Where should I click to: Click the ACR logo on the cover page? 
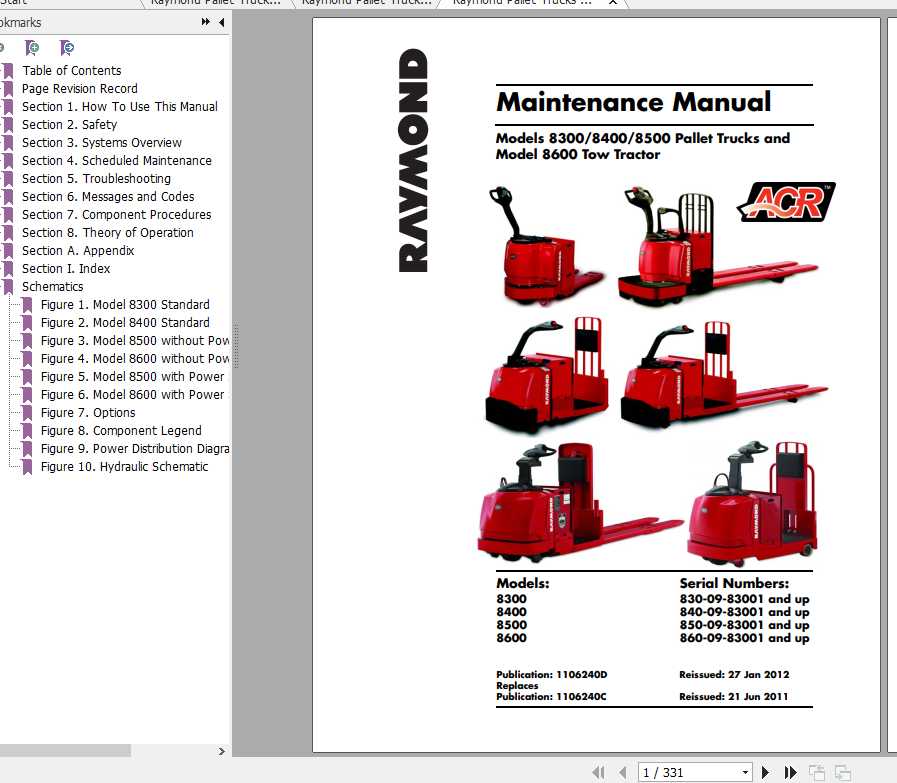pos(786,202)
